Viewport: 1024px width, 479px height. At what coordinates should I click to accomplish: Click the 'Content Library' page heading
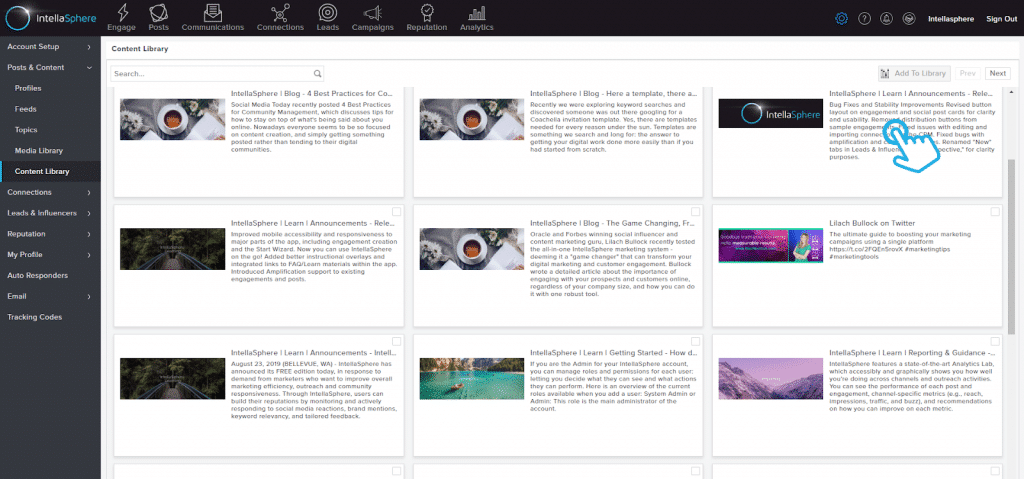point(140,49)
